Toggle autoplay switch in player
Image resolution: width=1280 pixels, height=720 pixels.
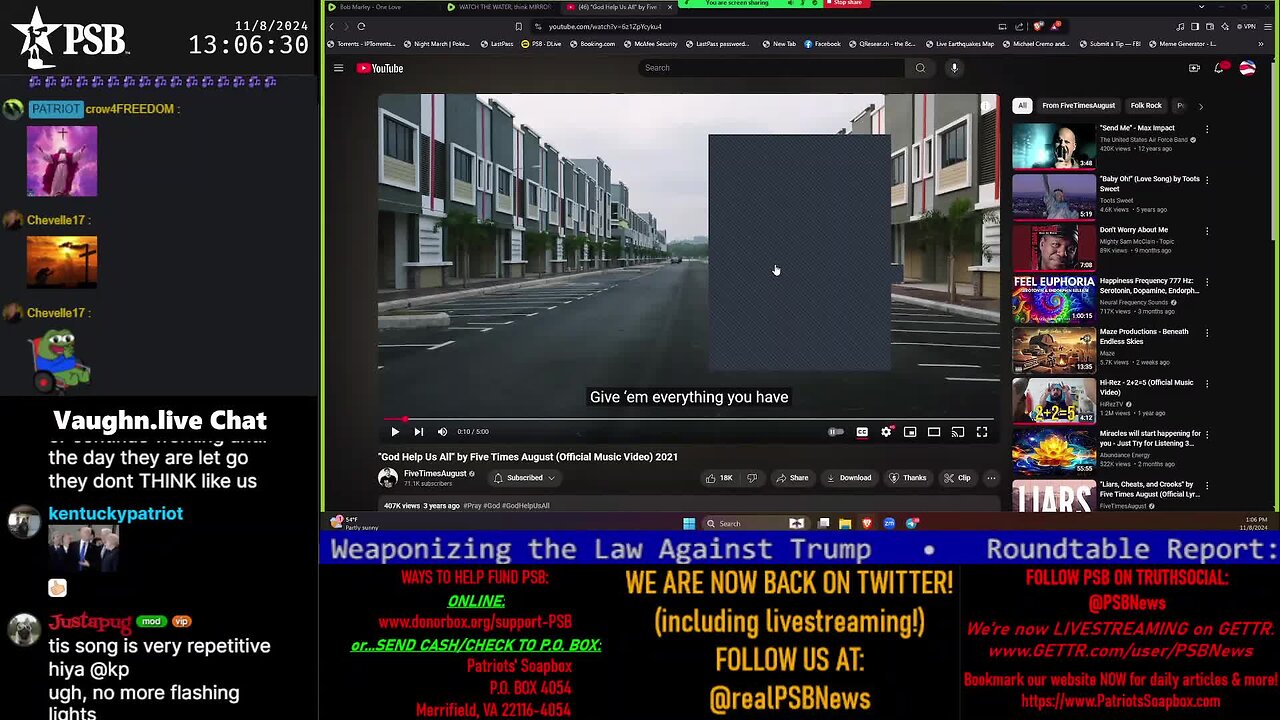click(836, 432)
